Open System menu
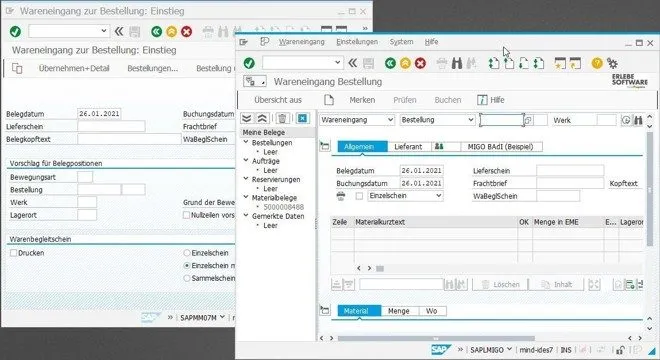 click(x=401, y=42)
